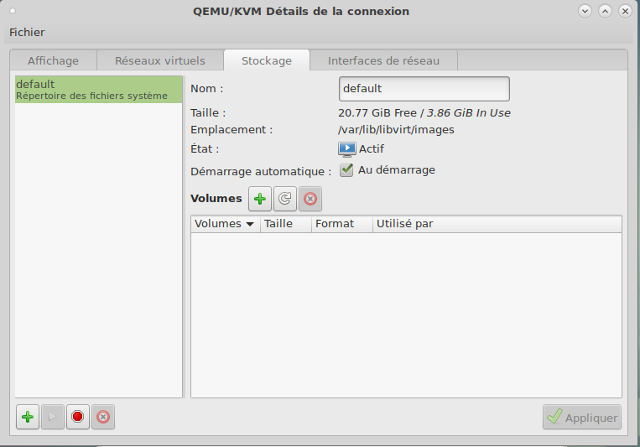The width and height of the screenshot is (640, 447).
Task: Switch to the Affichage tab
Action: [53, 61]
